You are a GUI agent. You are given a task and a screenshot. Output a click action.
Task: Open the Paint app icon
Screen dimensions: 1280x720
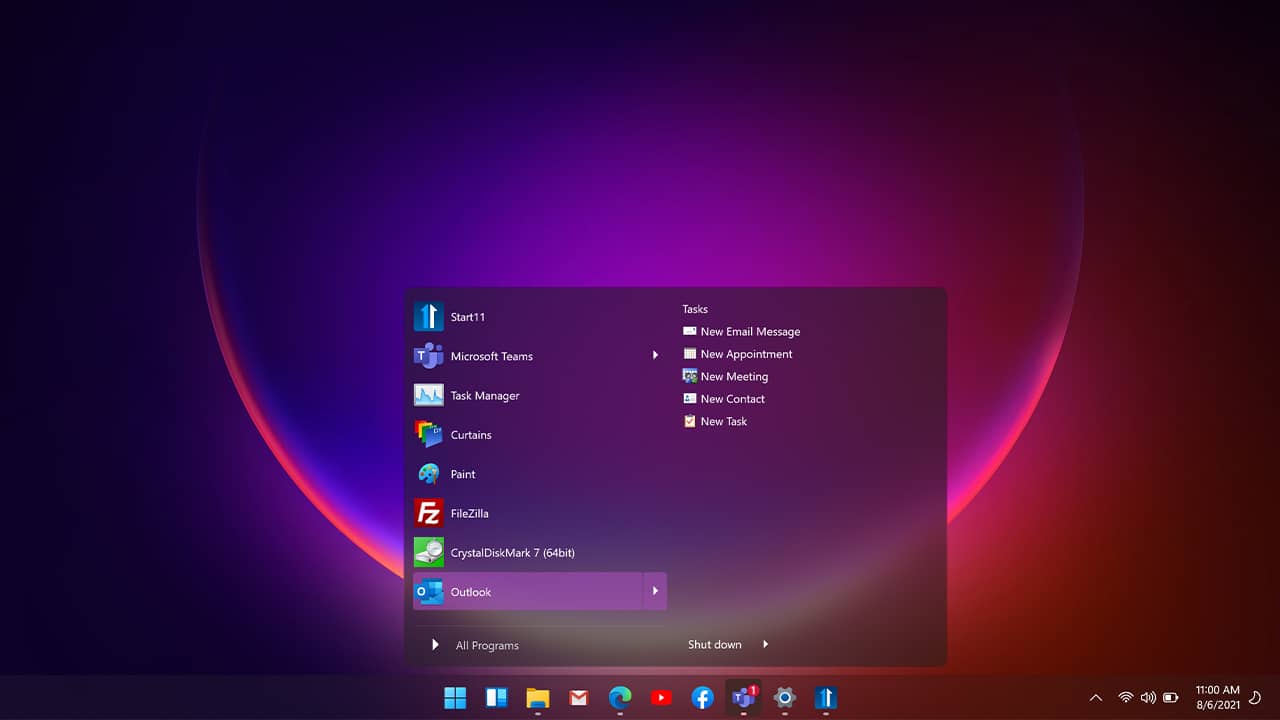click(x=428, y=474)
